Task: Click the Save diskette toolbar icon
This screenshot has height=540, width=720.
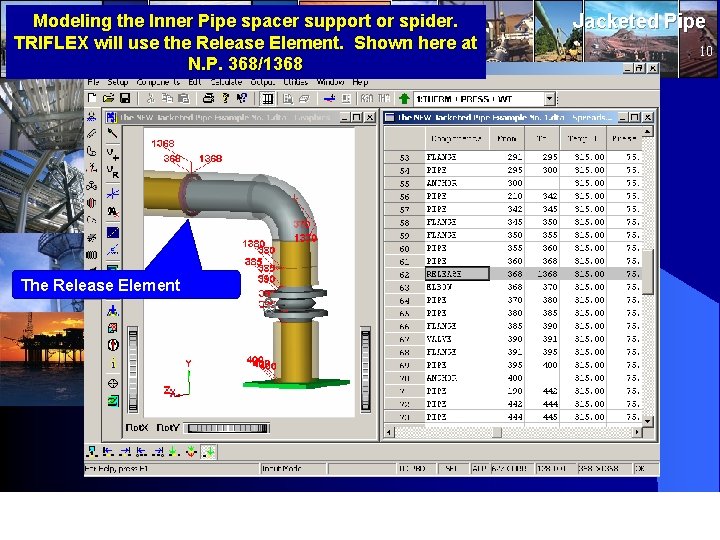Action: (125, 98)
